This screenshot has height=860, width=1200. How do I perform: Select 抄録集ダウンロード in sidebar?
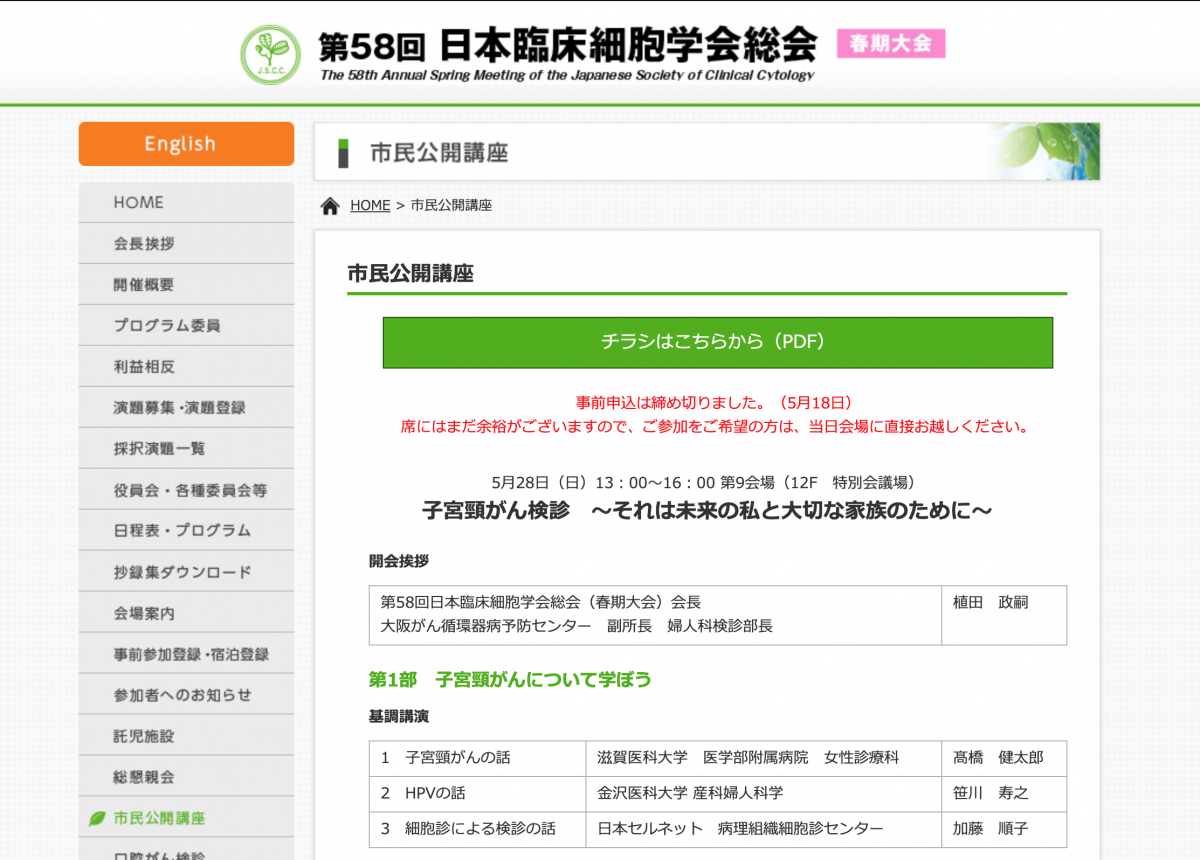[x=186, y=572]
